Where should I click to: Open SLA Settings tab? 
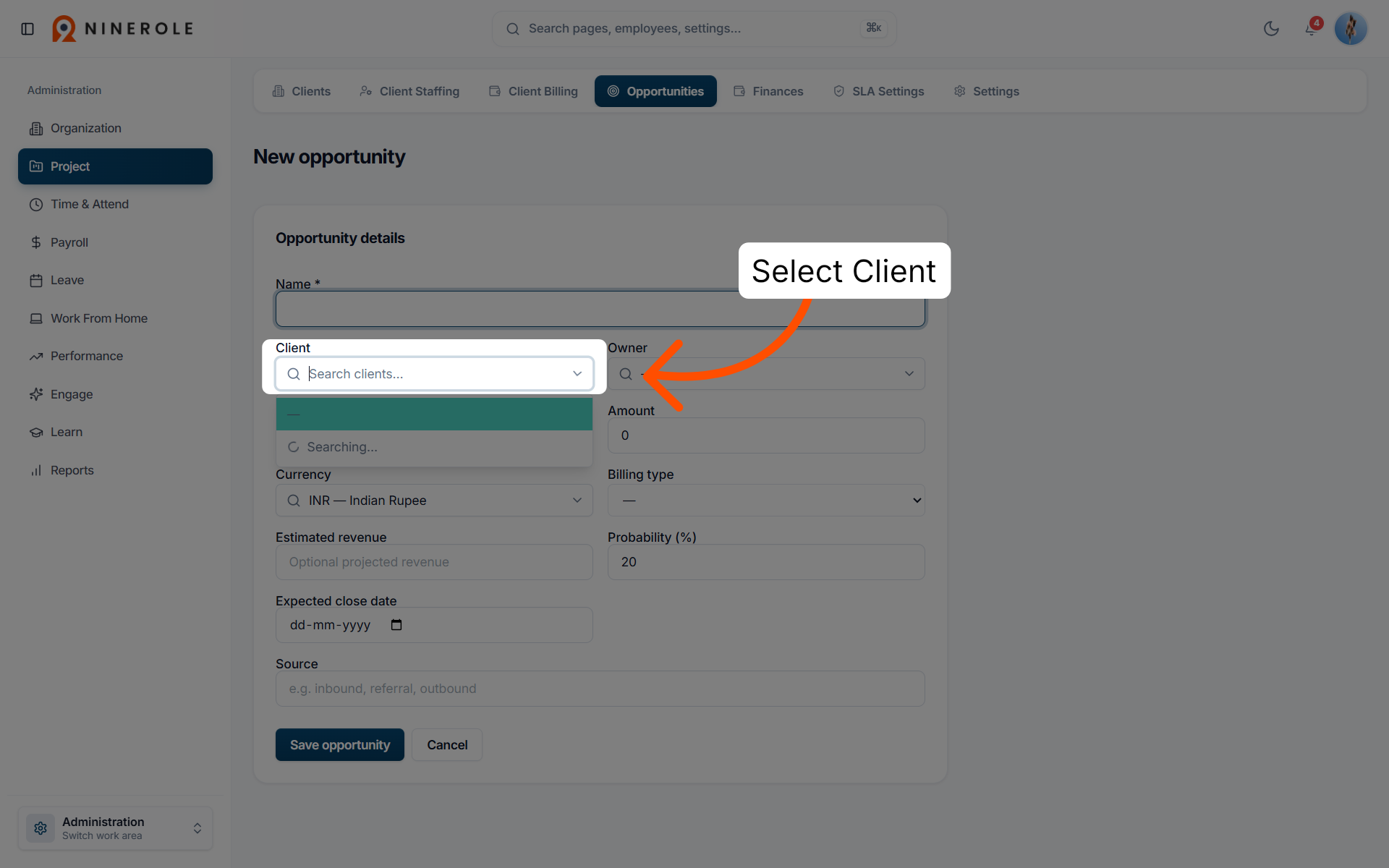click(x=879, y=91)
